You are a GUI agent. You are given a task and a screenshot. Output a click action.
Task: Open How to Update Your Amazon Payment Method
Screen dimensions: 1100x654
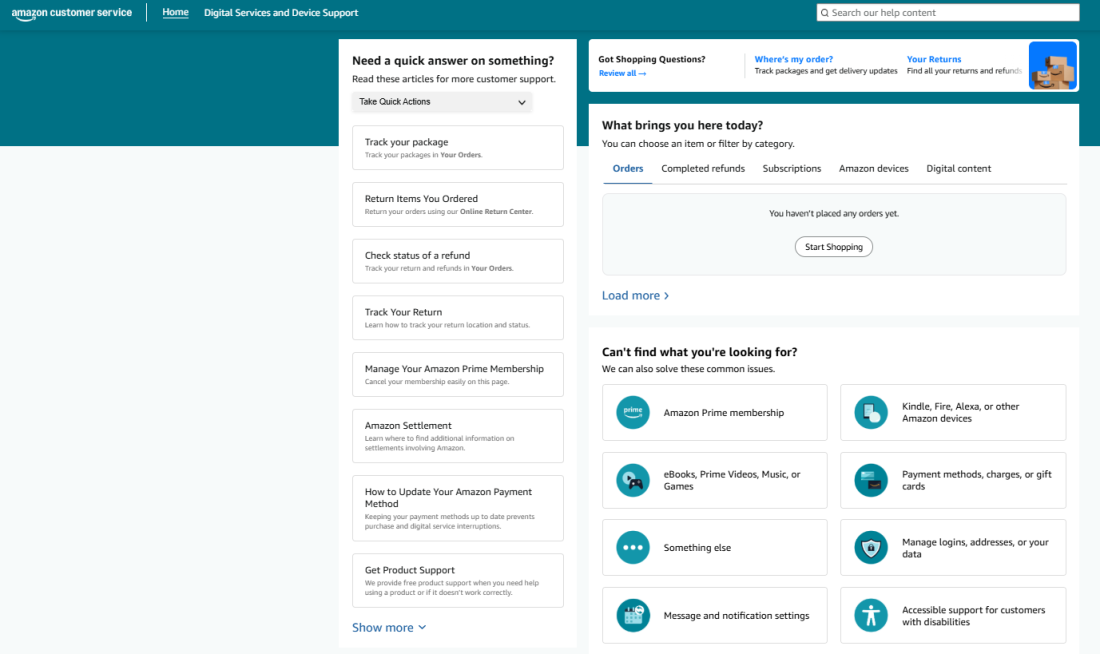[x=457, y=508]
